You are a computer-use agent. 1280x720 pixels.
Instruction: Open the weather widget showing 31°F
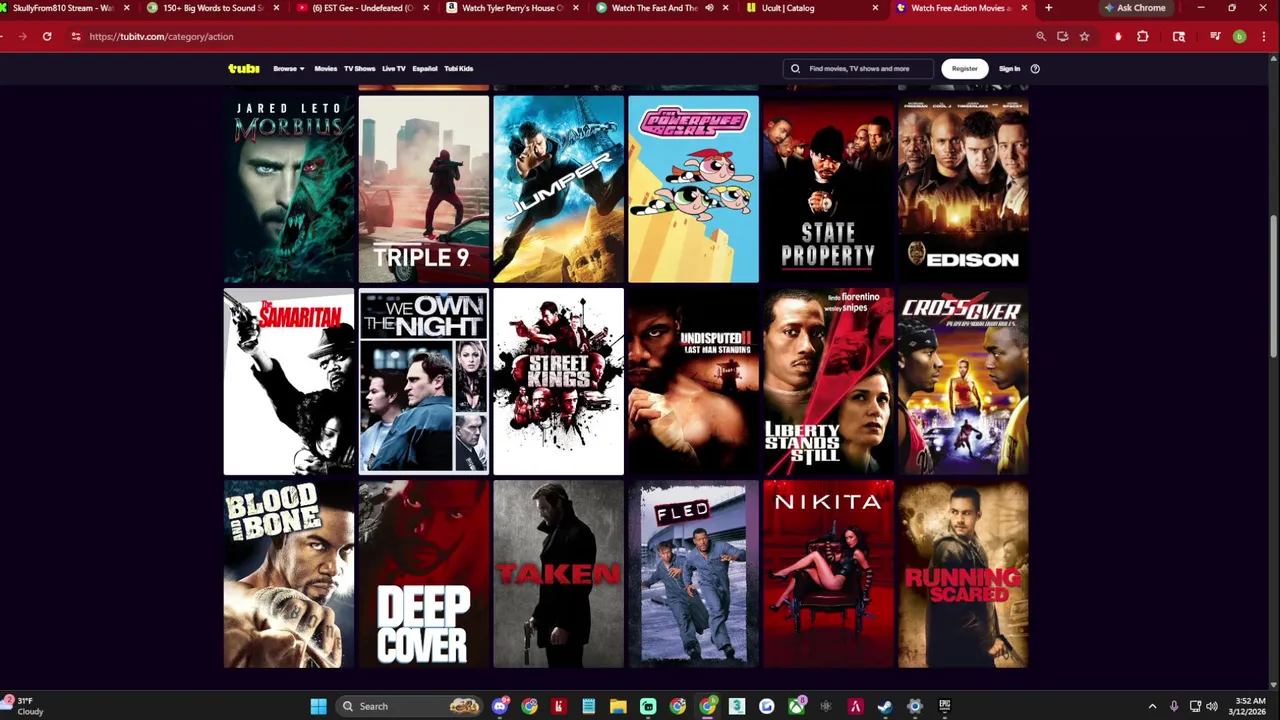click(x=23, y=706)
